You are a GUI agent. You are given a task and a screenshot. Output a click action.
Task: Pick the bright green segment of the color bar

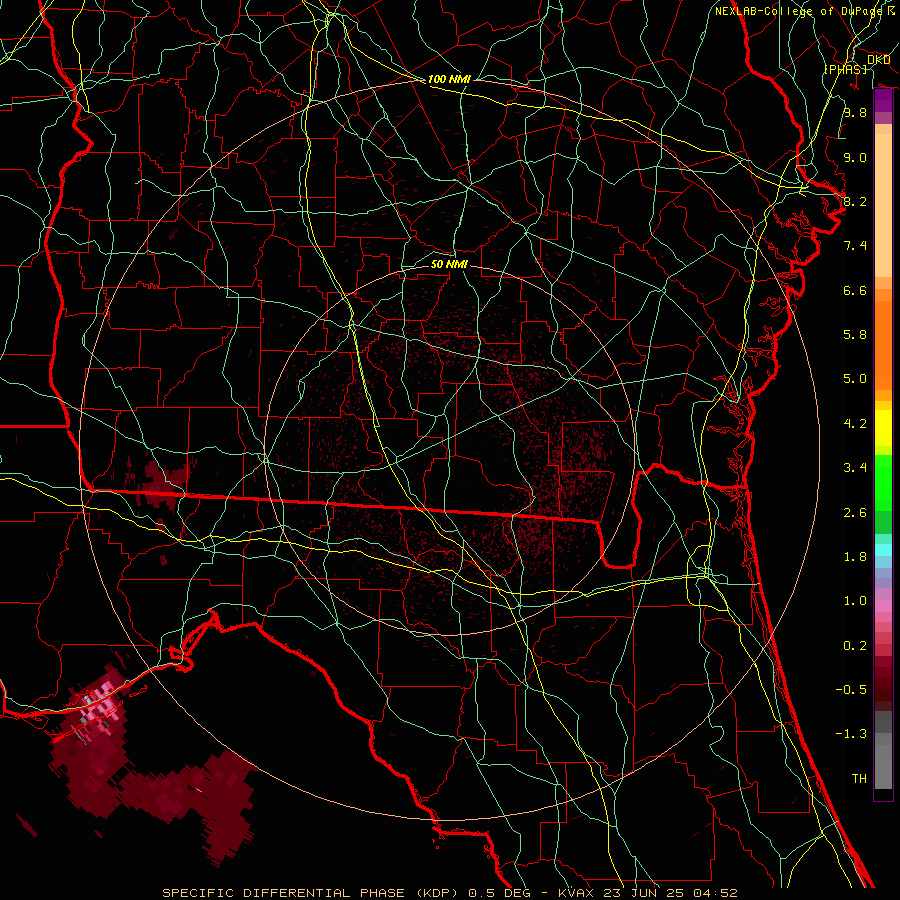point(883,483)
